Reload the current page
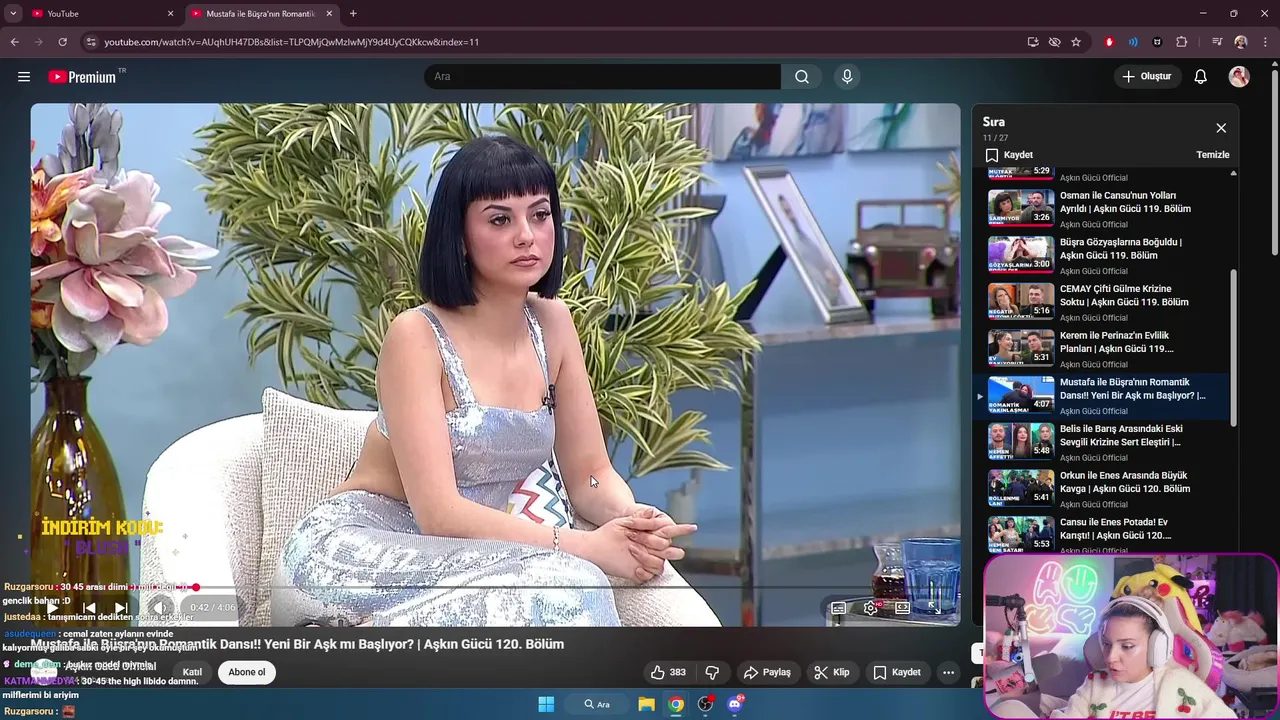1280x720 pixels. [x=62, y=42]
